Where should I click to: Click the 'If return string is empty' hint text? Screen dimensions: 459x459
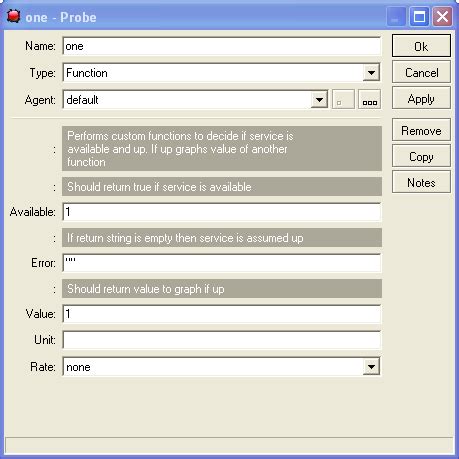click(x=185, y=238)
